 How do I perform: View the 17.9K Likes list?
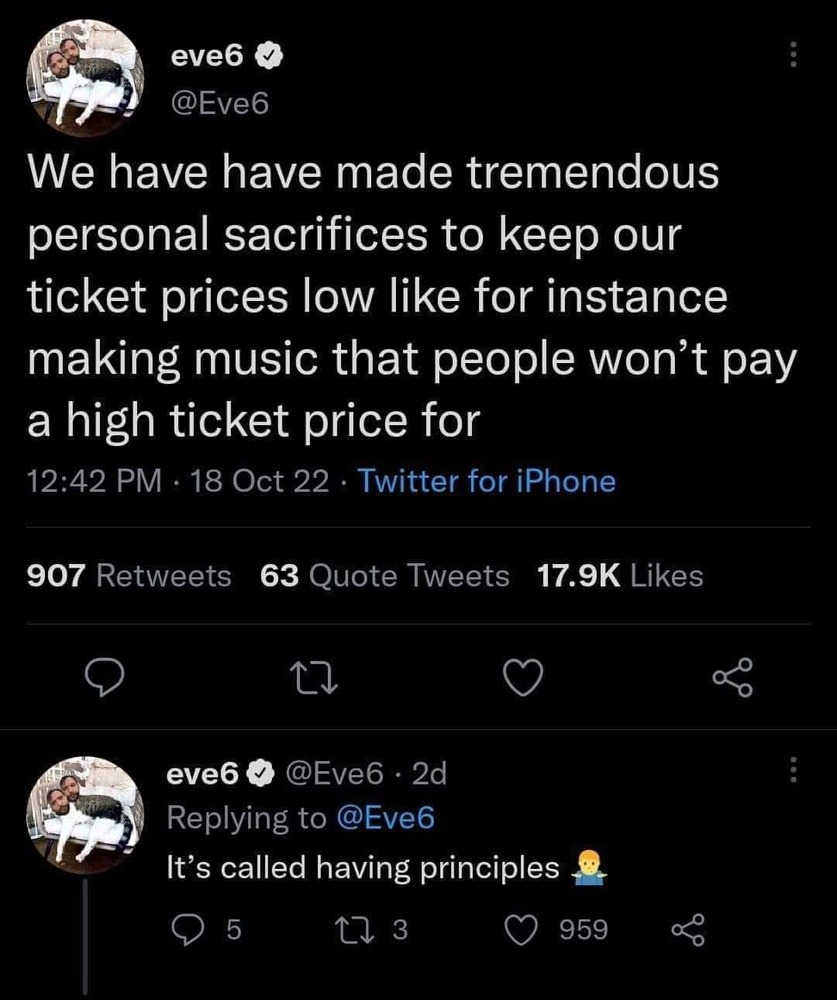pyautogui.click(x=620, y=576)
